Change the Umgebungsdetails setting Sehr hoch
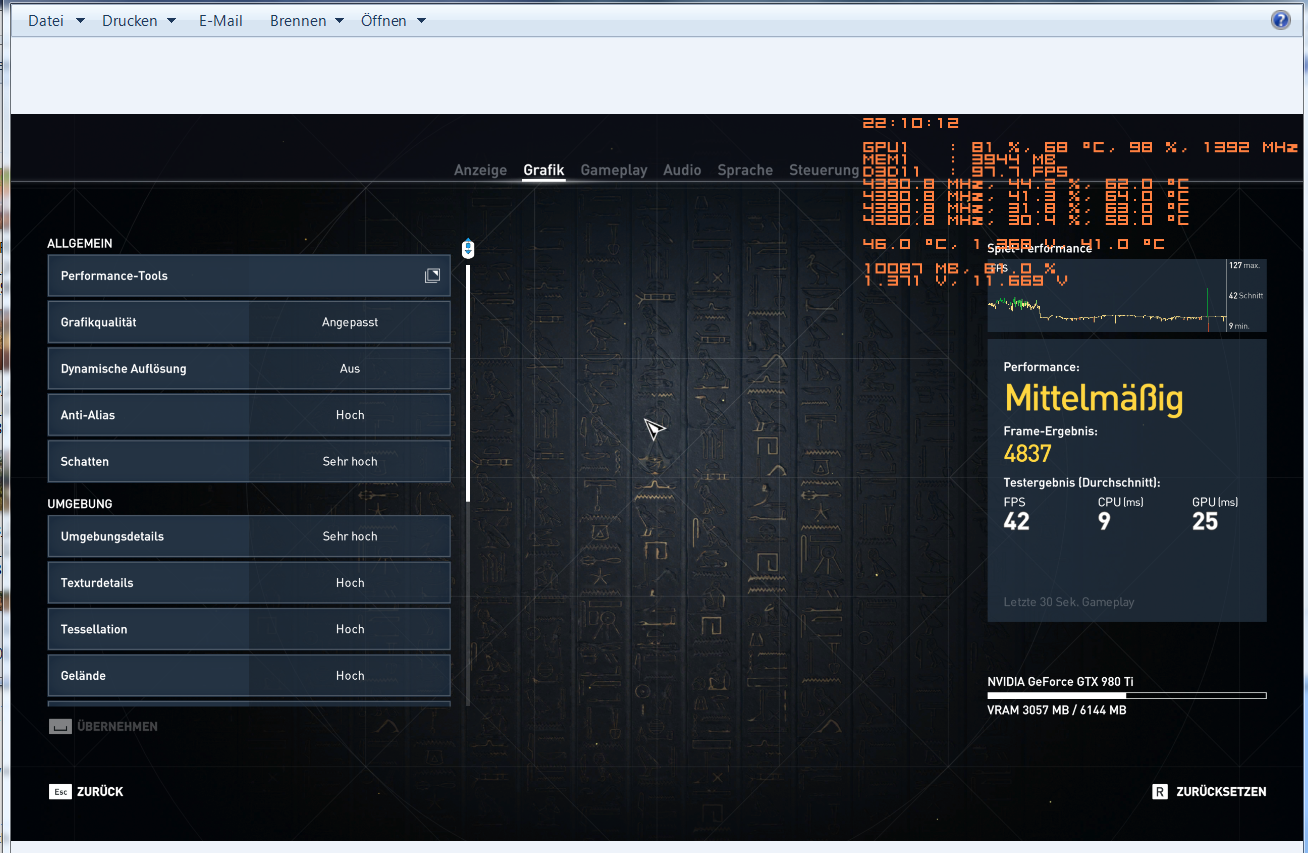The height and width of the screenshot is (853, 1308). point(350,537)
